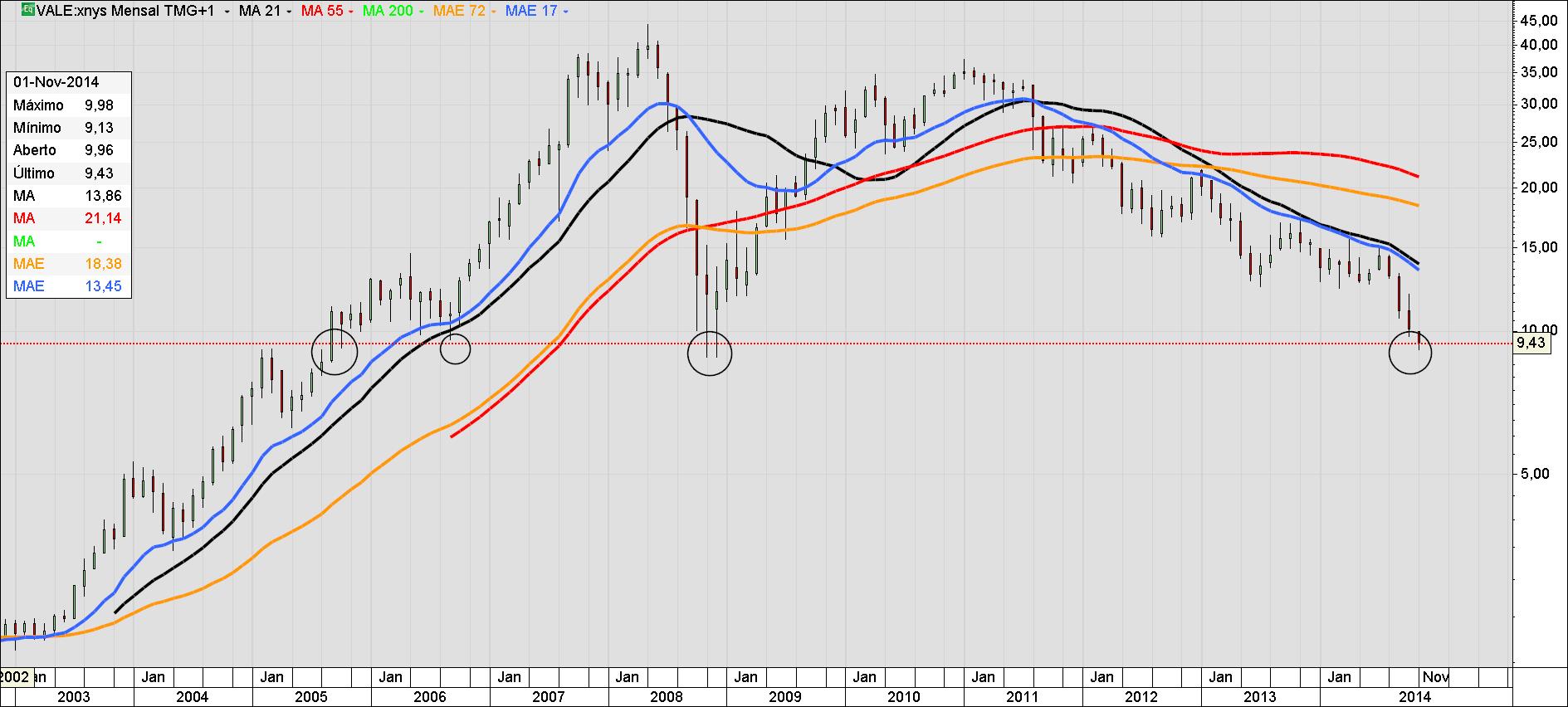1568x707 pixels.
Task: Select the green MA 200 legend label
Action: click(x=388, y=11)
